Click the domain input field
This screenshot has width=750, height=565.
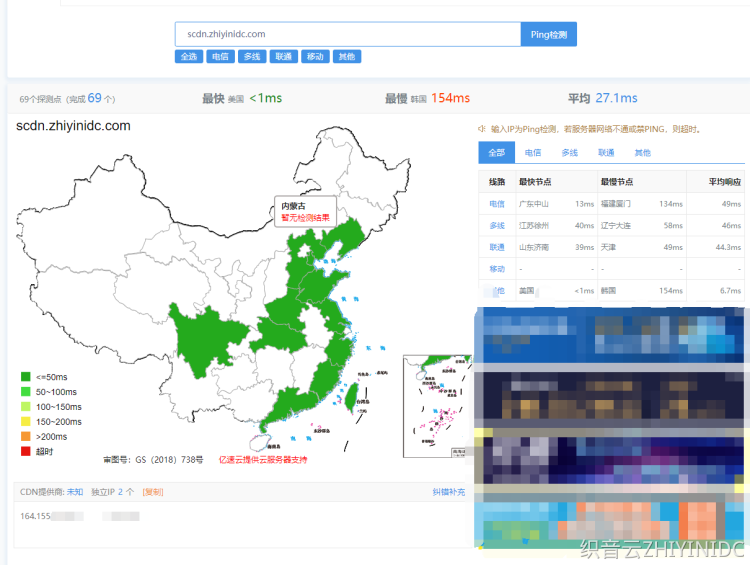[x=347, y=34]
